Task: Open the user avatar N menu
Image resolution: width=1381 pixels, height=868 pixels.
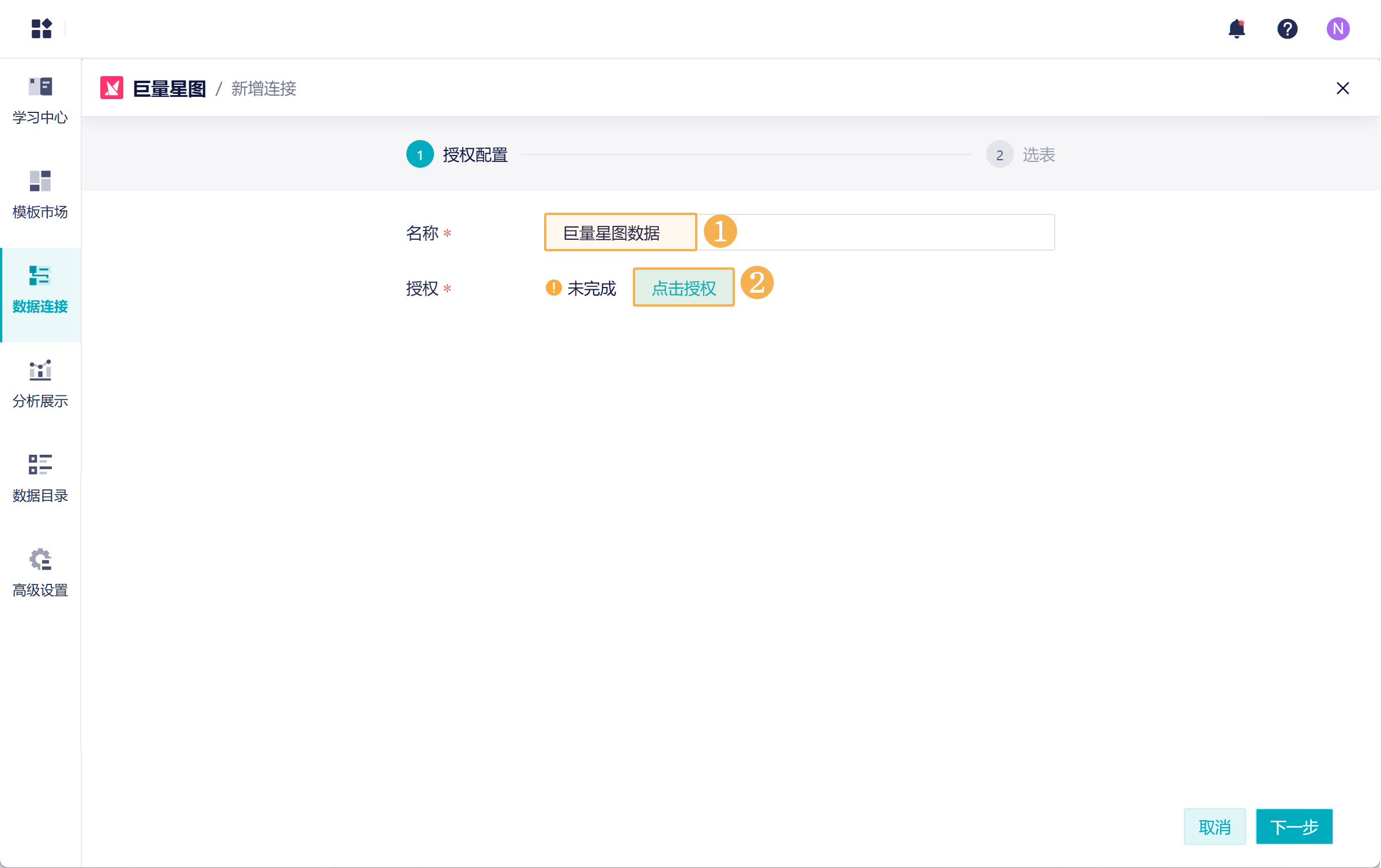Action: click(x=1337, y=28)
